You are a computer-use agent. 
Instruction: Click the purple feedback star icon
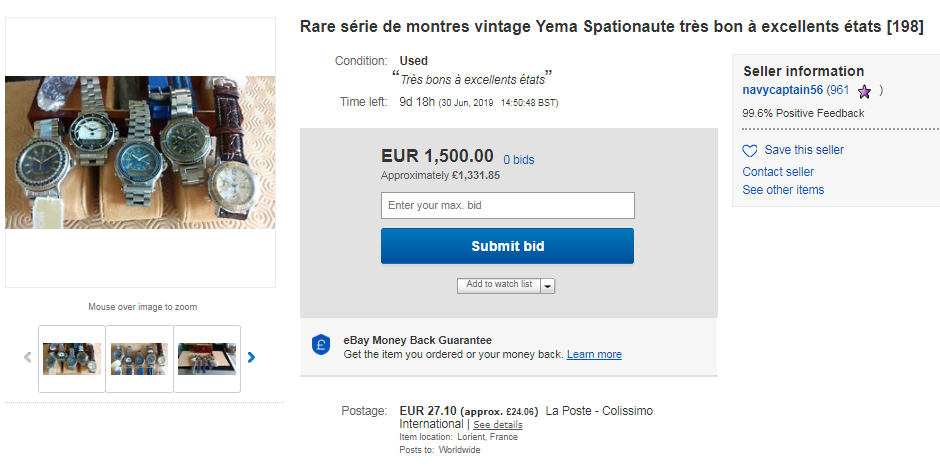point(864,91)
